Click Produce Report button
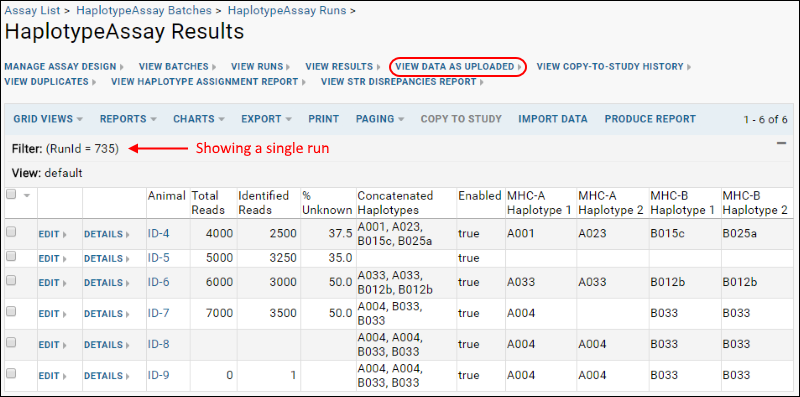 tap(650, 119)
